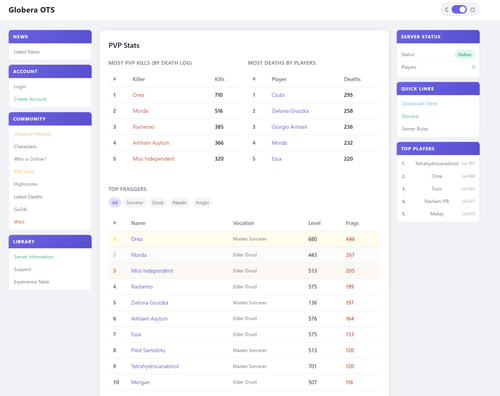Filter top fraggers by Druid

[158, 203]
